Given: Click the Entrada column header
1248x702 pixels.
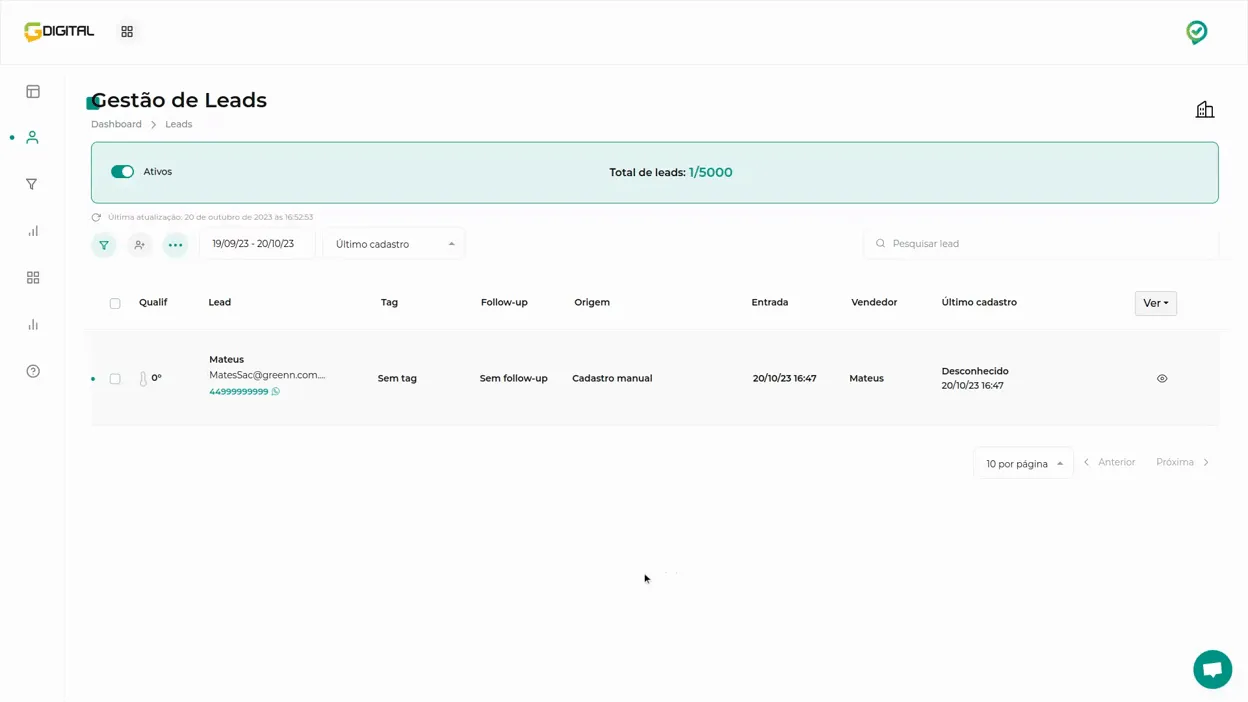Looking at the screenshot, I should coord(770,302).
